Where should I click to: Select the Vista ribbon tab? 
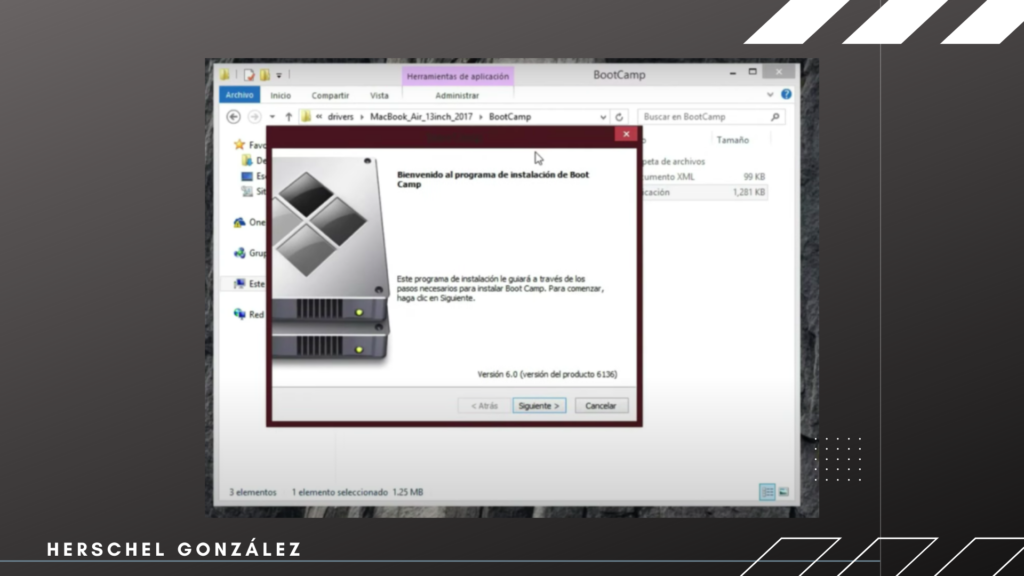point(379,95)
